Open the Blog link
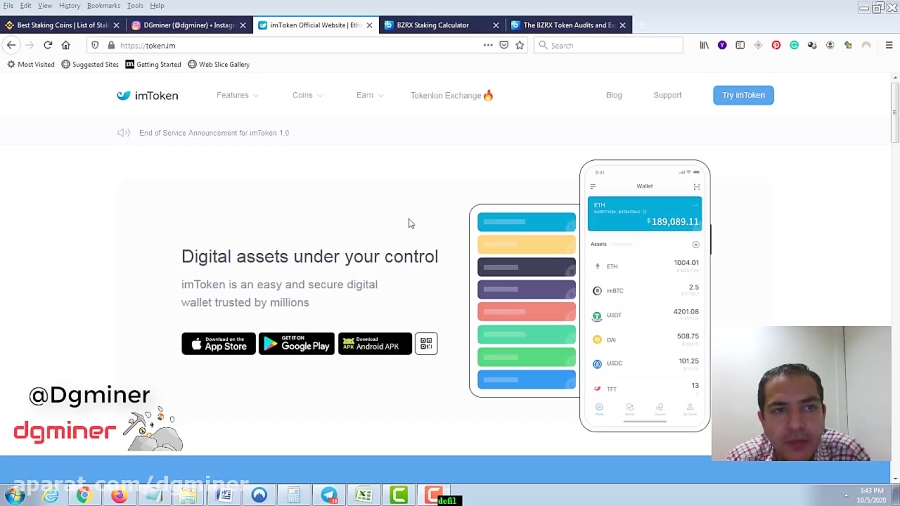 (614, 95)
